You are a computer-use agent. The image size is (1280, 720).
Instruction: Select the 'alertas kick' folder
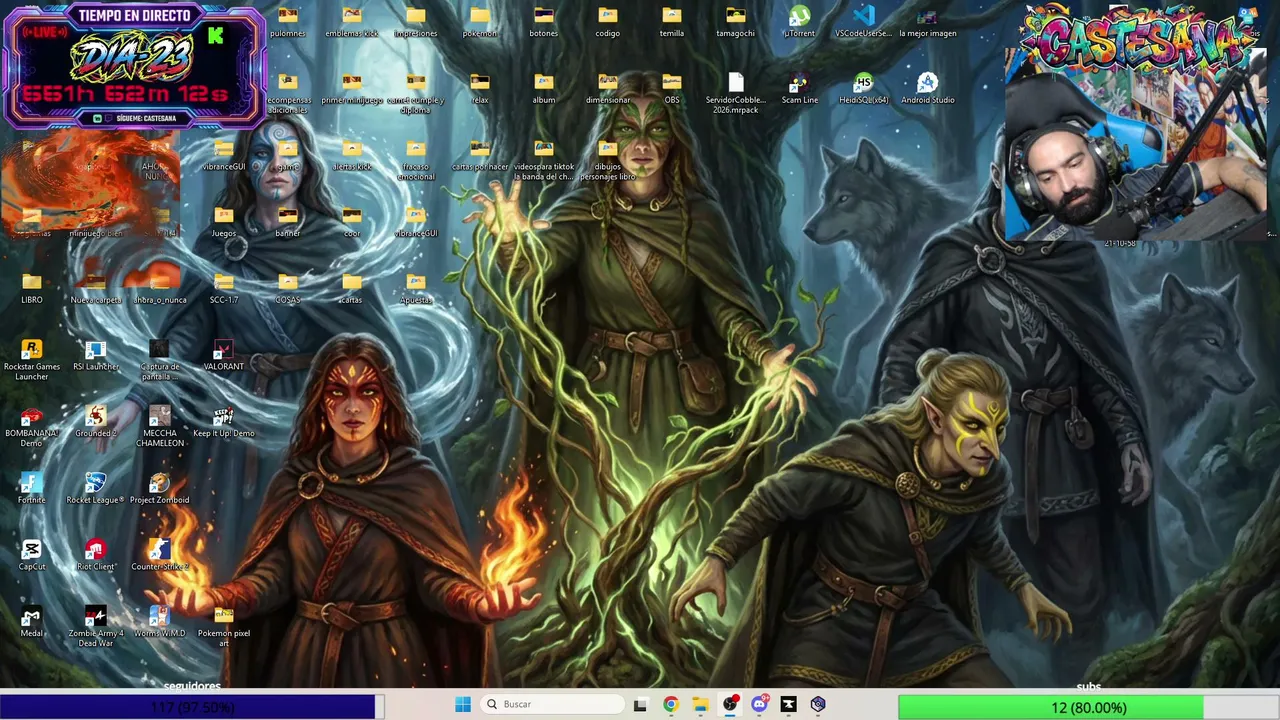352,156
